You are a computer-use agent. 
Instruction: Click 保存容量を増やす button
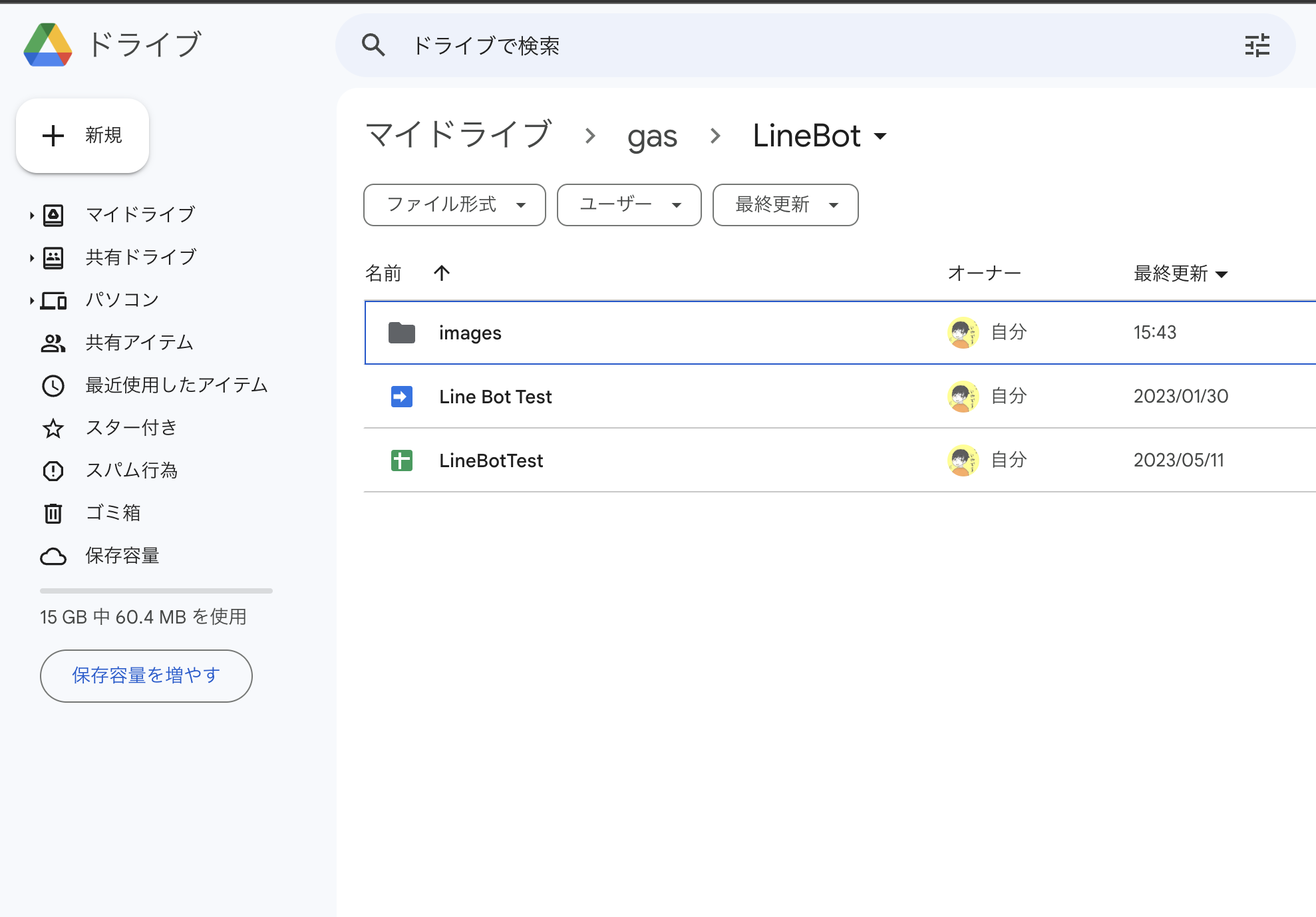tap(146, 676)
